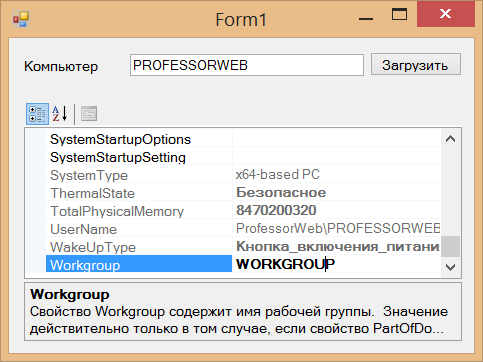
Task: Maximize the Form1 window
Action: pos(399,14)
